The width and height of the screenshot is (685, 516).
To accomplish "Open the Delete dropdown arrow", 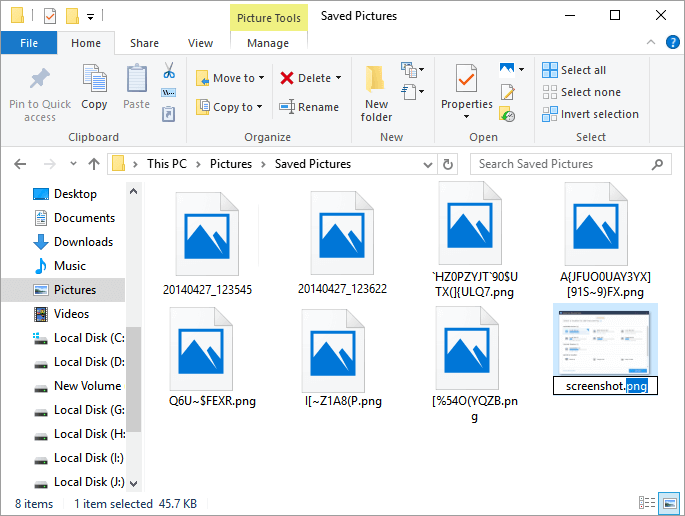I will tap(338, 78).
